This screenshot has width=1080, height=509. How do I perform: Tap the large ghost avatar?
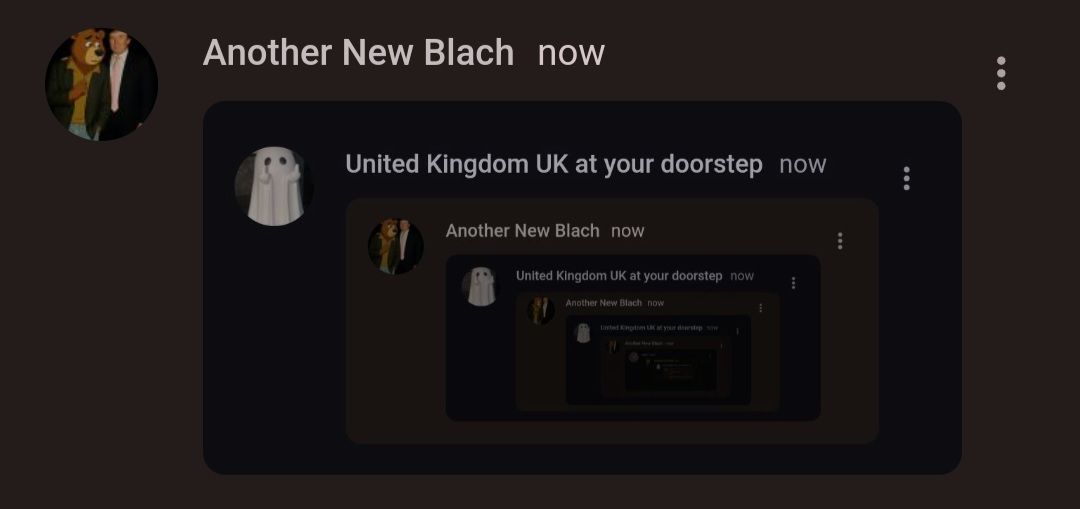[274, 186]
